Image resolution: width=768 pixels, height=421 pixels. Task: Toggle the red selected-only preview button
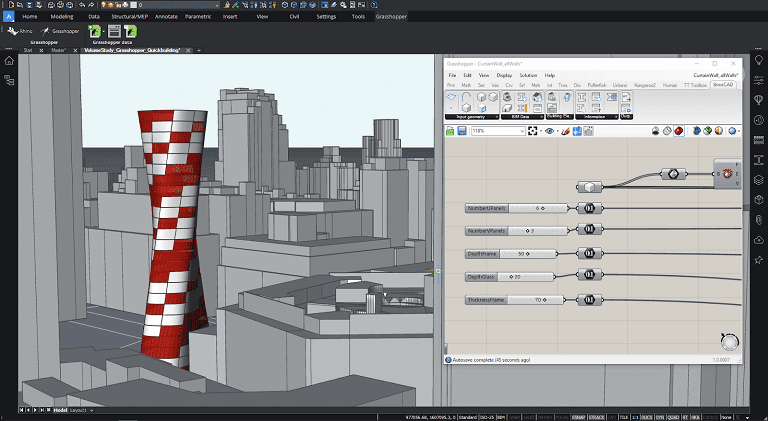678,131
